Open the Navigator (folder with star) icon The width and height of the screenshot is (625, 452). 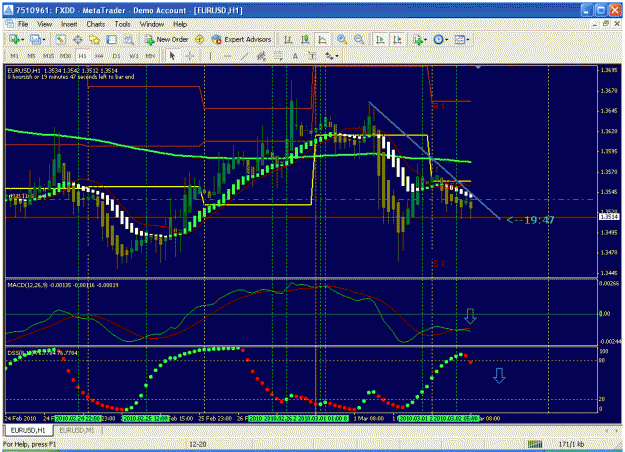pyautogui.click(x=94, y=39)
